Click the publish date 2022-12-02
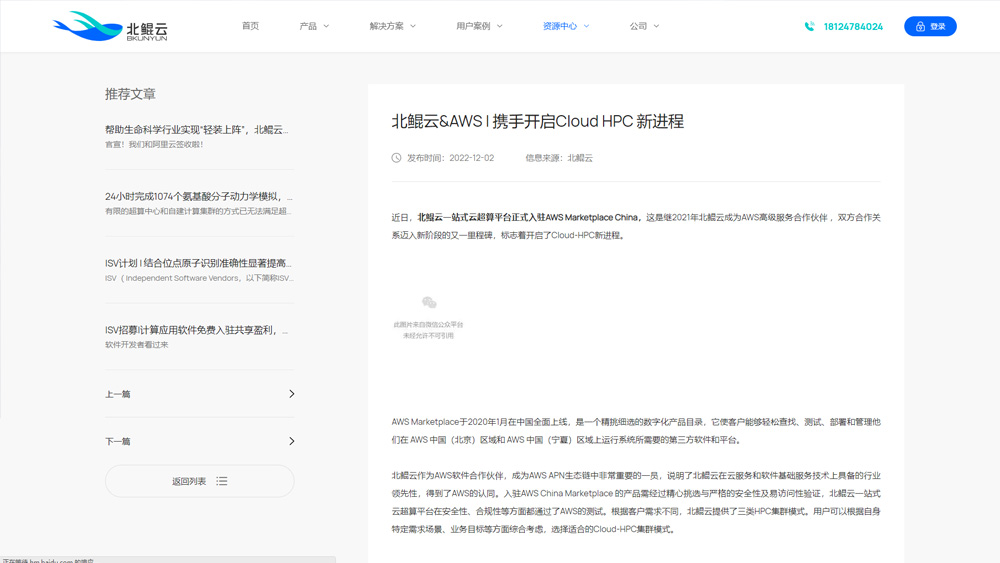 pyautogui.click(x=471, y=157)
